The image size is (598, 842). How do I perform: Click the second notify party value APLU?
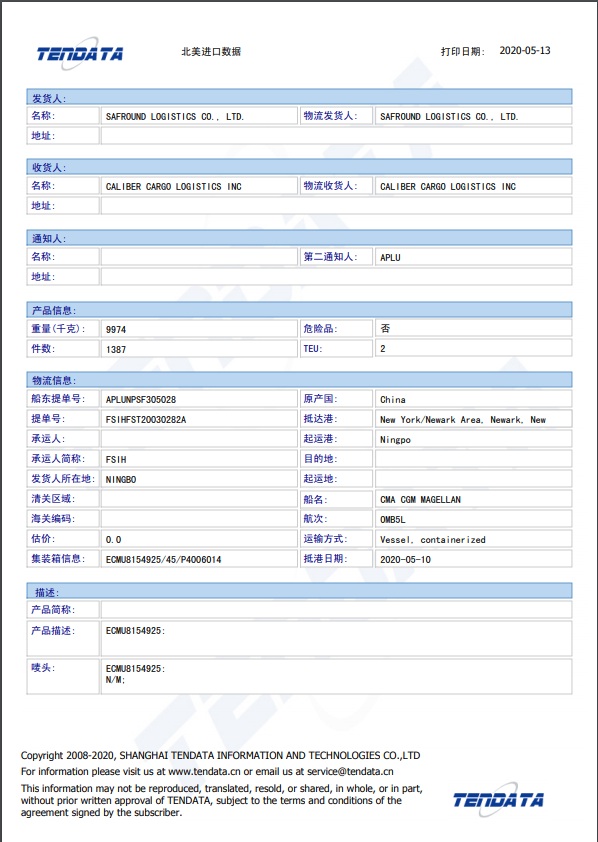click(x=390, y=257)
